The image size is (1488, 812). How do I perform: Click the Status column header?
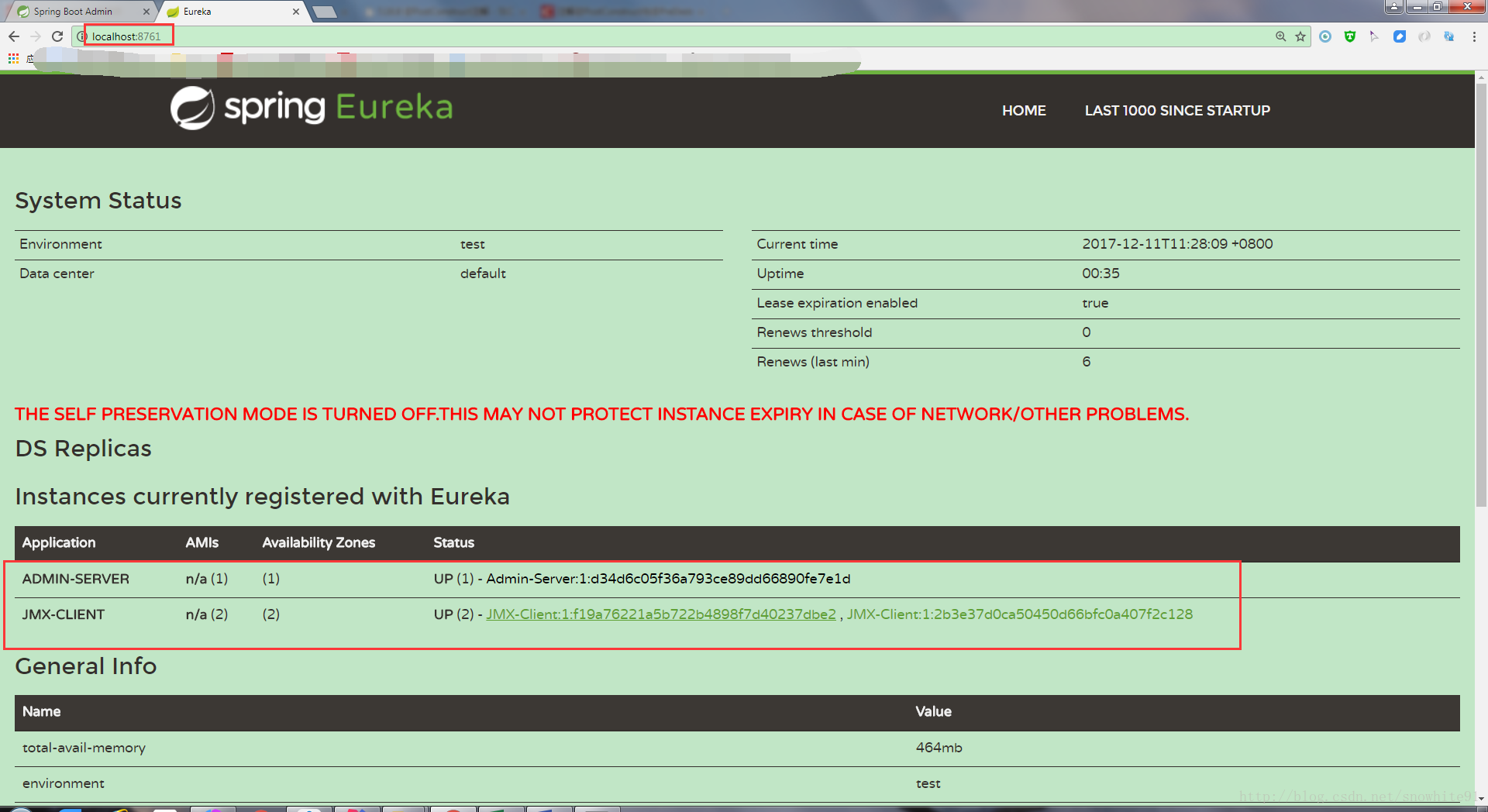(454, 543)
